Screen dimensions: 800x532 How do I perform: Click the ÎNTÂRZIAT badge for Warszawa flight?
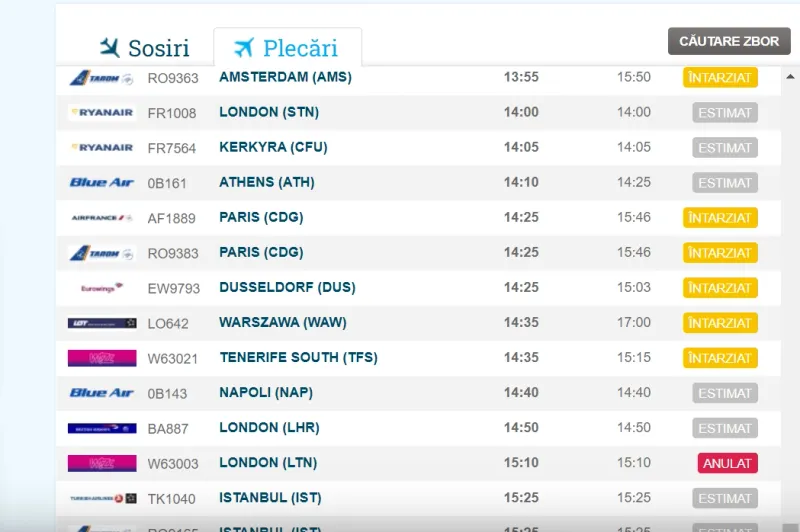tap(720, 323)
